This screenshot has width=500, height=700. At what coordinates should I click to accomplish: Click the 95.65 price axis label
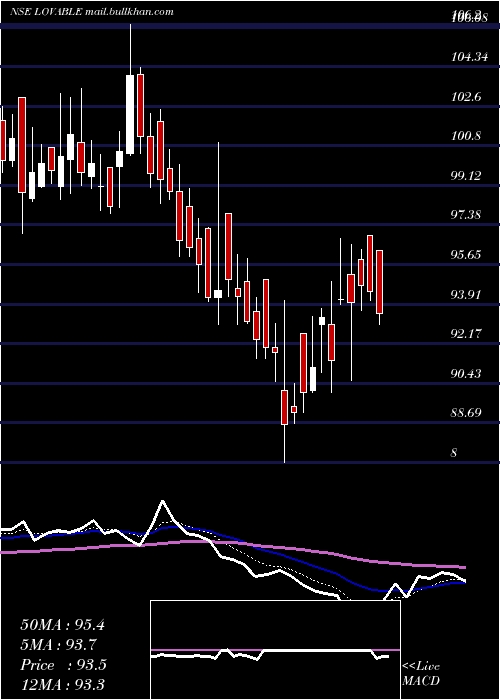click(x=466, y=254)
